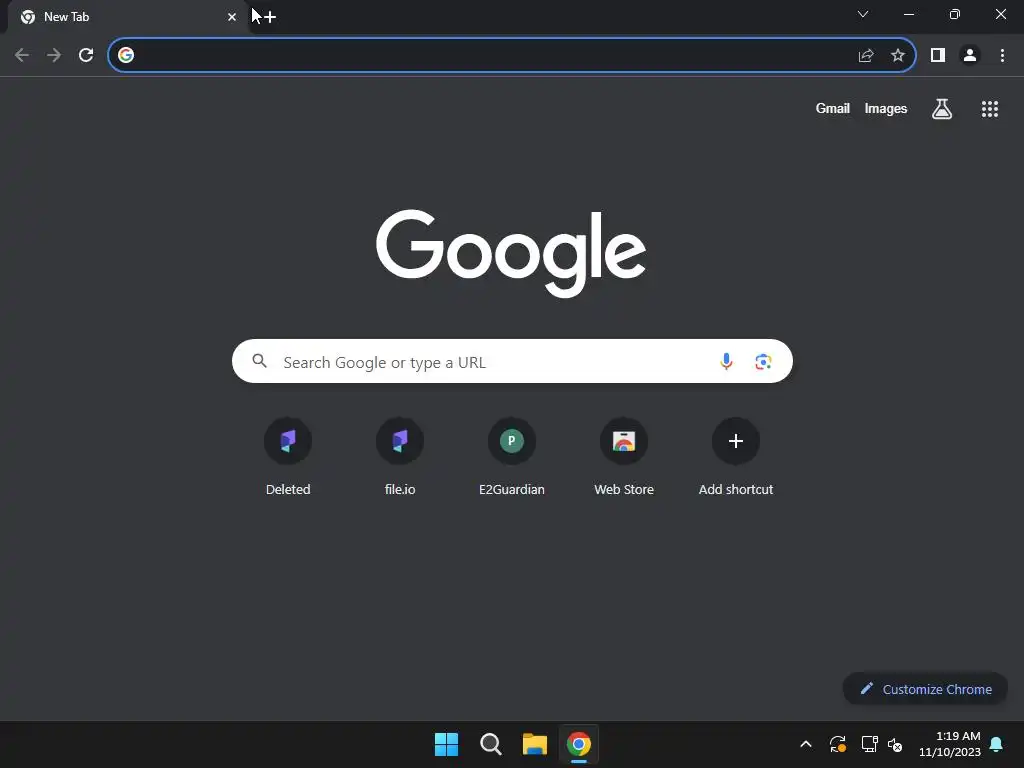1024x768 pixels.
Task: Open the Web Store shortcut
Action: click(x=624, y=456)
